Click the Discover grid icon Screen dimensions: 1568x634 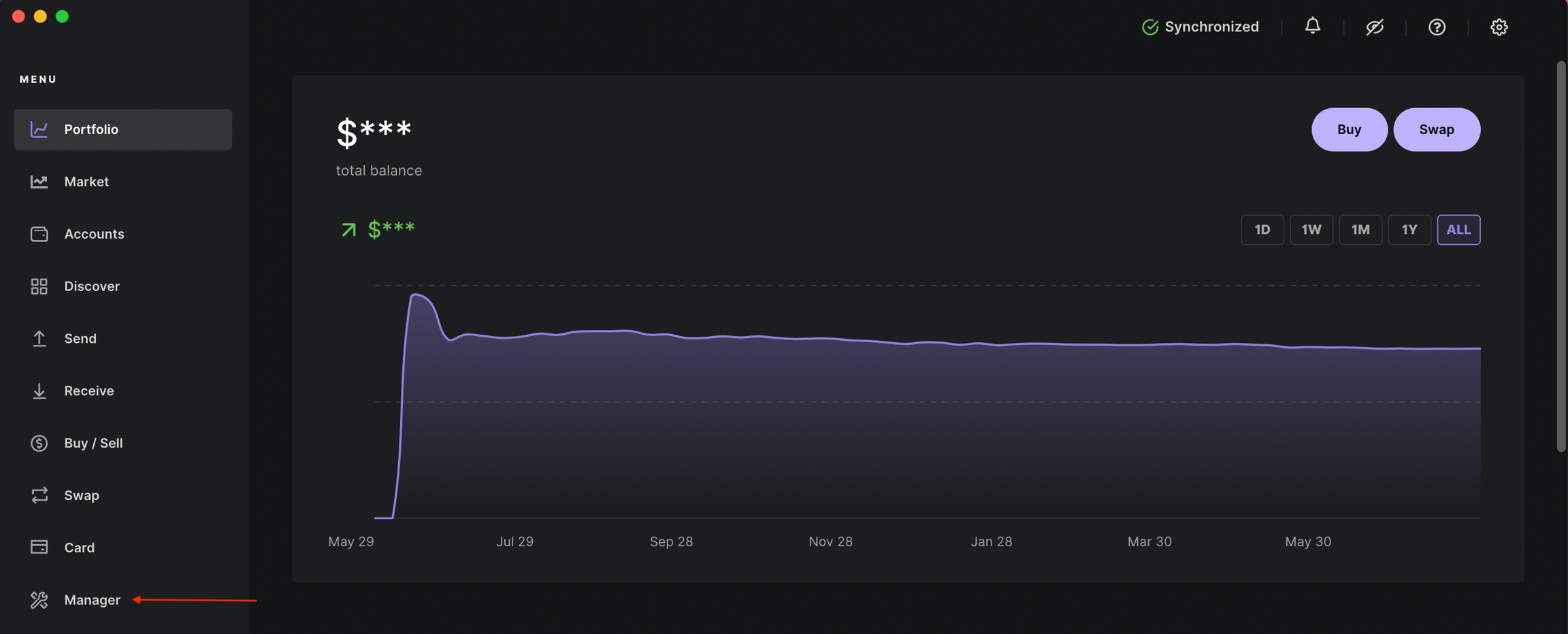coord(39,286)
